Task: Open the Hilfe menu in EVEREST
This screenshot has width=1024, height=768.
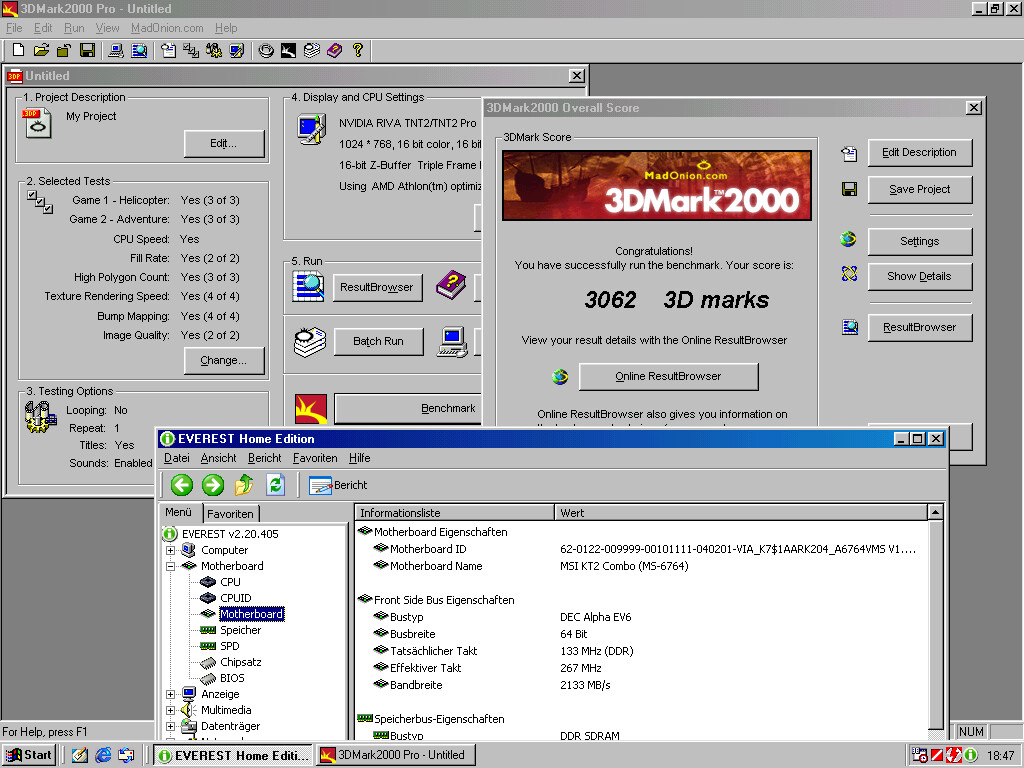Action: point(359,458)
